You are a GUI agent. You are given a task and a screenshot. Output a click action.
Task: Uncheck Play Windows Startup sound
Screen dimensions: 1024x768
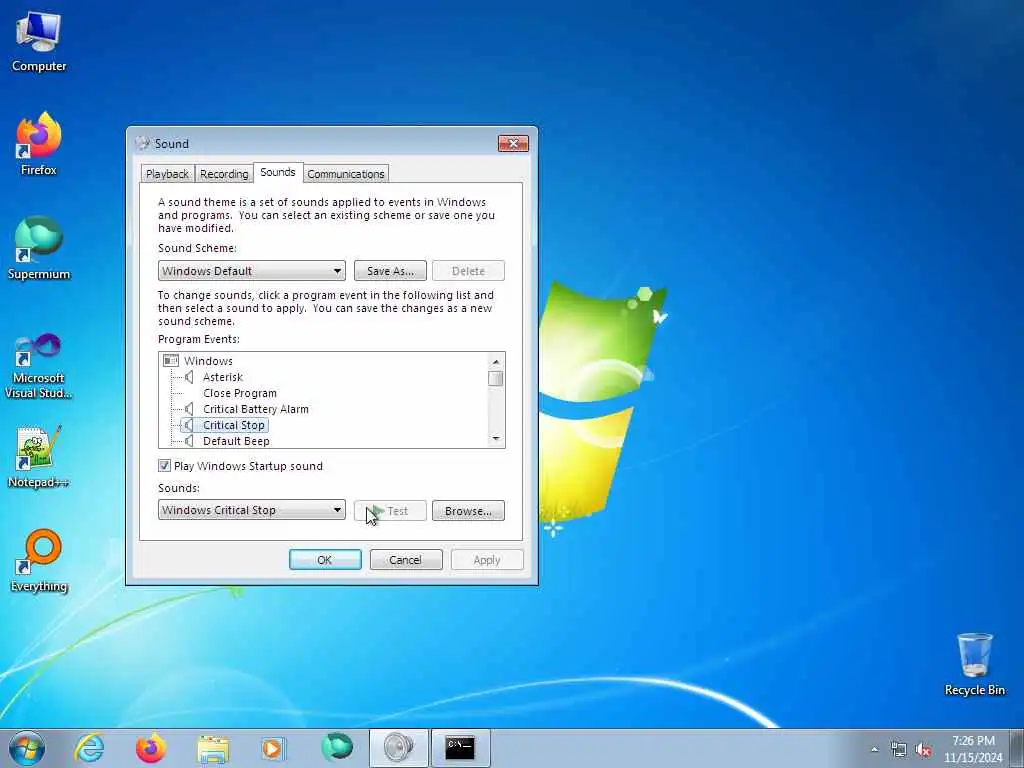[x=165, y=466]
